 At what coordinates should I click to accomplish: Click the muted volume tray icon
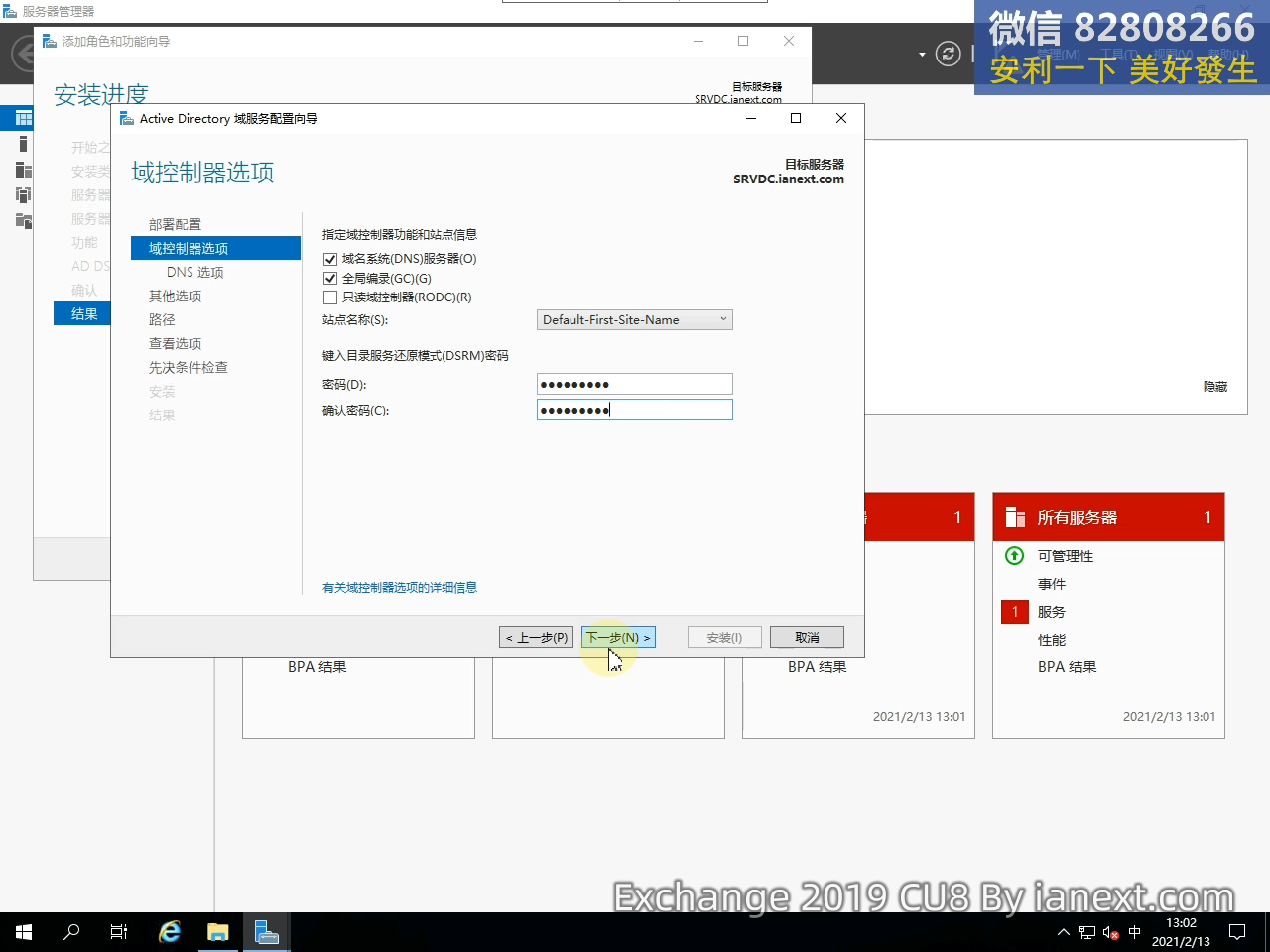pyautogui.click(x=1111, y=932)
